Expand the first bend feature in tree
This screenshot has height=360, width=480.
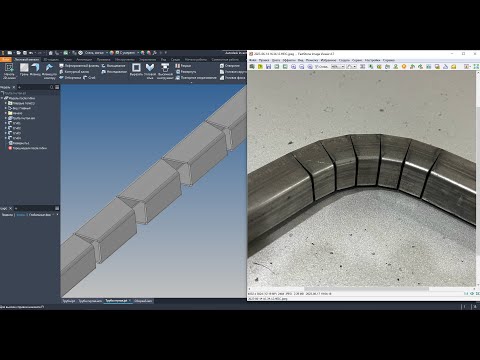click(x=5, y=123)
